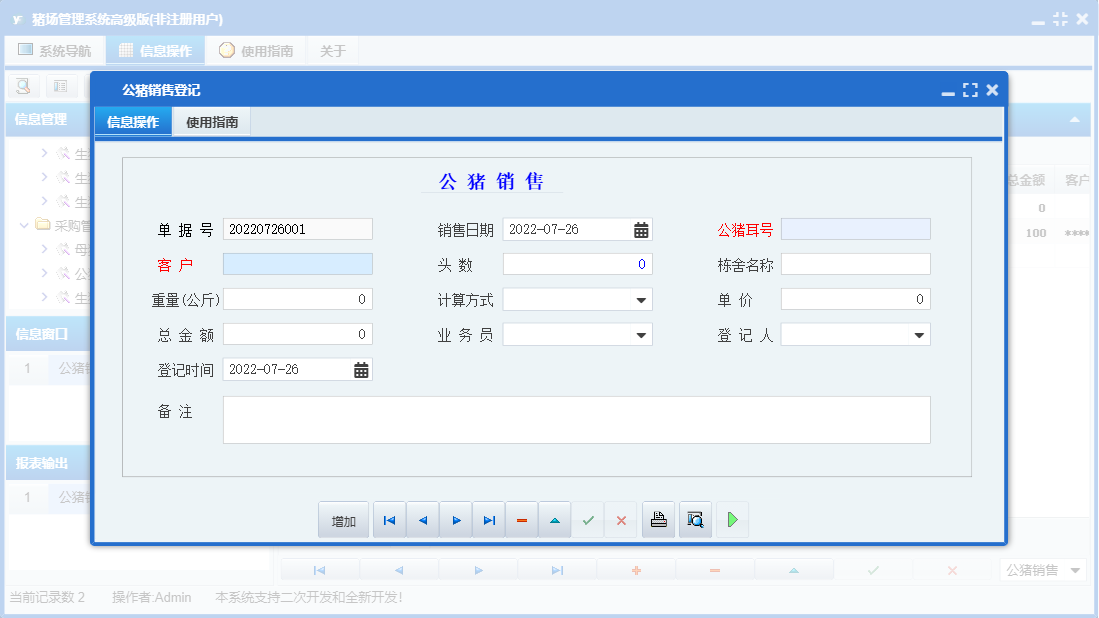This screenshot has height=618, width=1099.
Task: Open print preview using the magnifier-printer icon
Action: point(695,519)
